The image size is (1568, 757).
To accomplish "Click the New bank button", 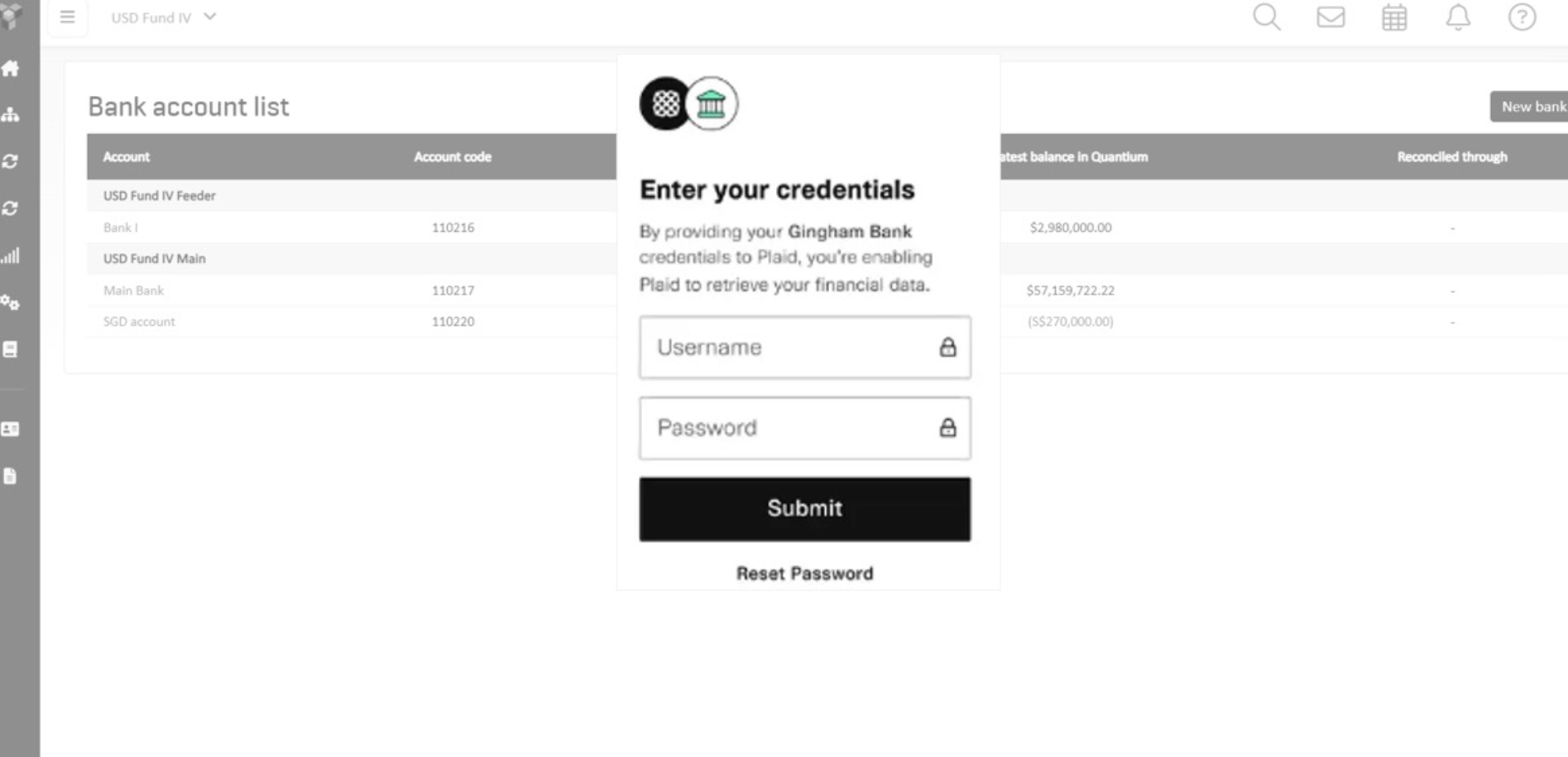I will click(1531, 107).
